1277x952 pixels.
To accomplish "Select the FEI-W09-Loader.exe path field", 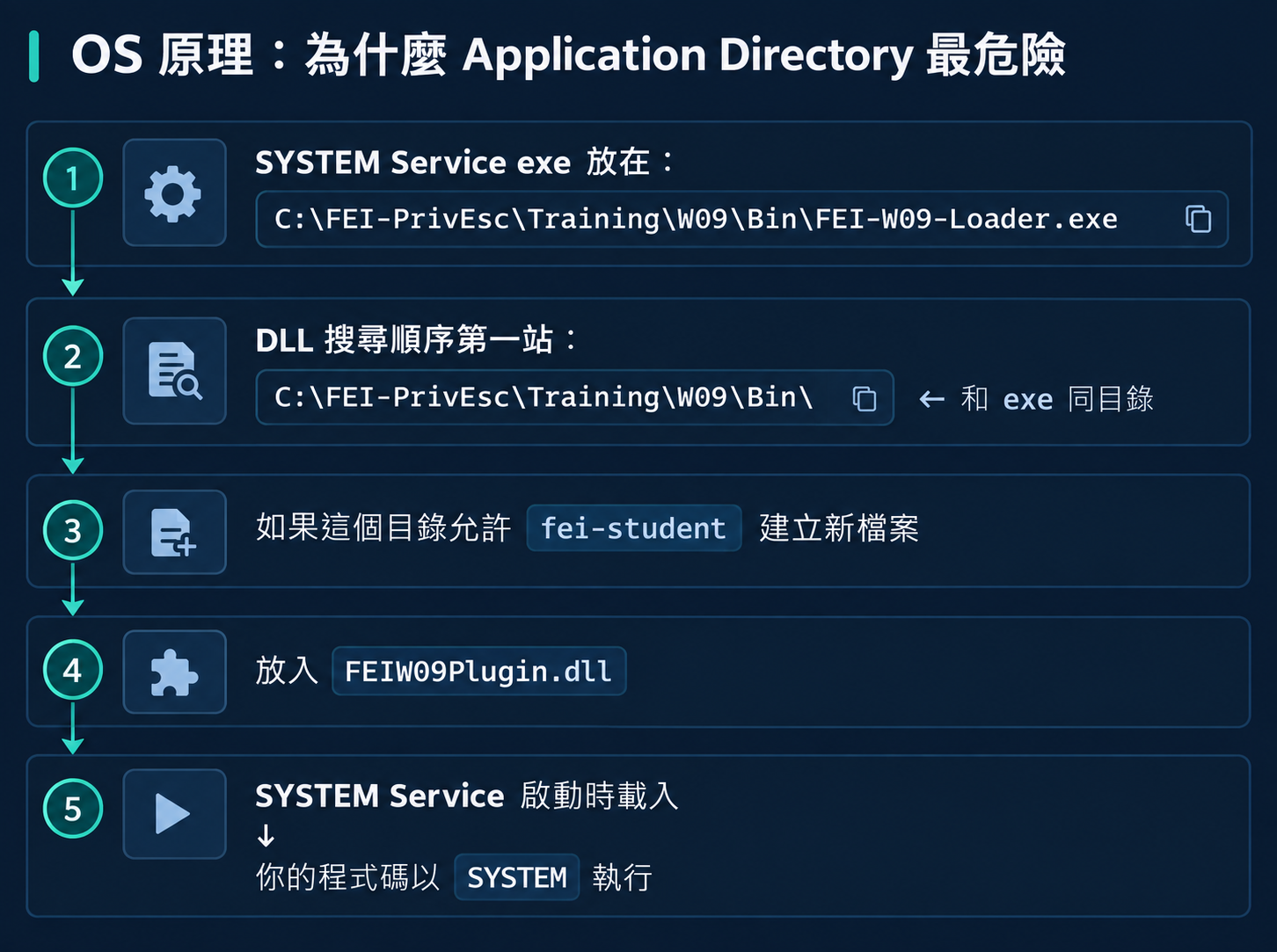I will (741, 219).
